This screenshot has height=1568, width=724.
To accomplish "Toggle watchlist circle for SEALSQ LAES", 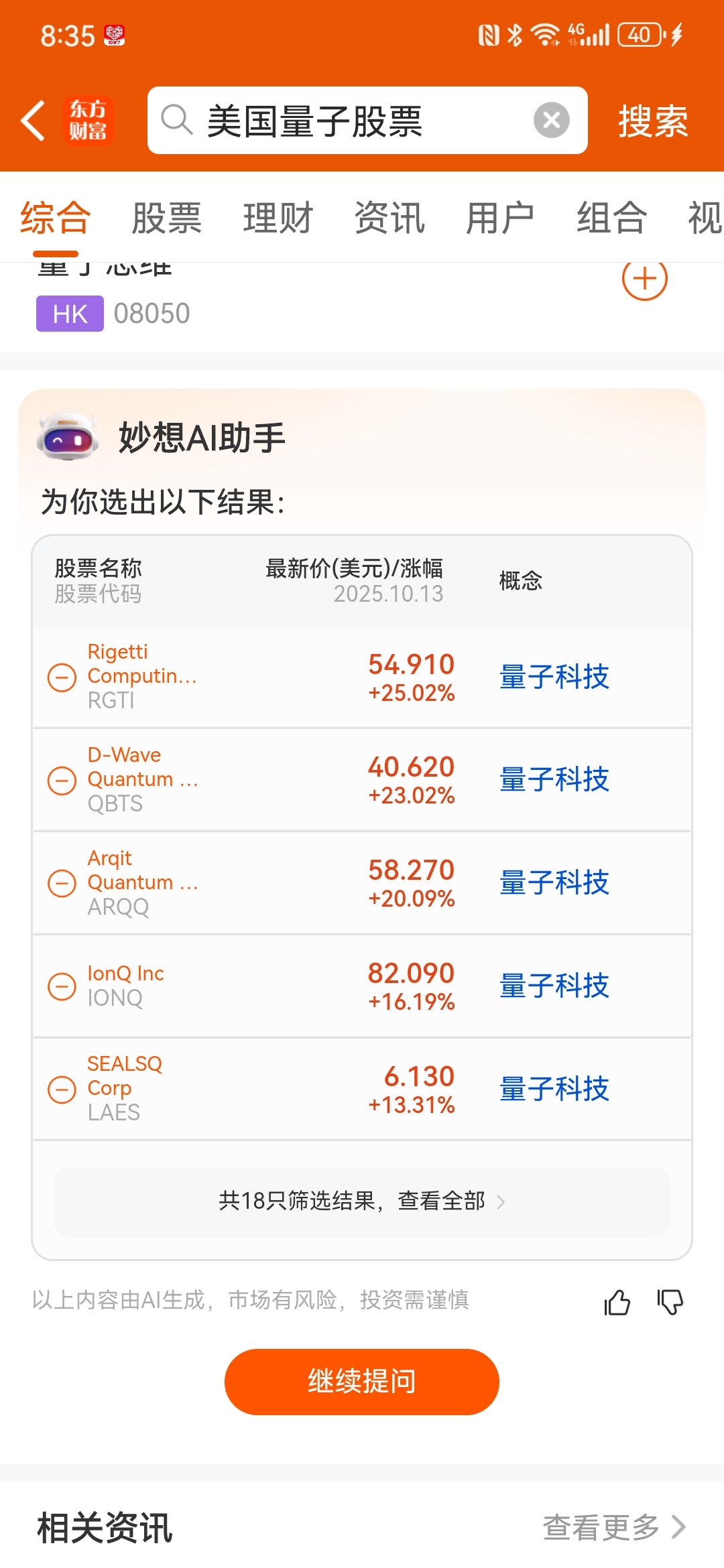I will pyautogui.click(x=62, y=1089).
